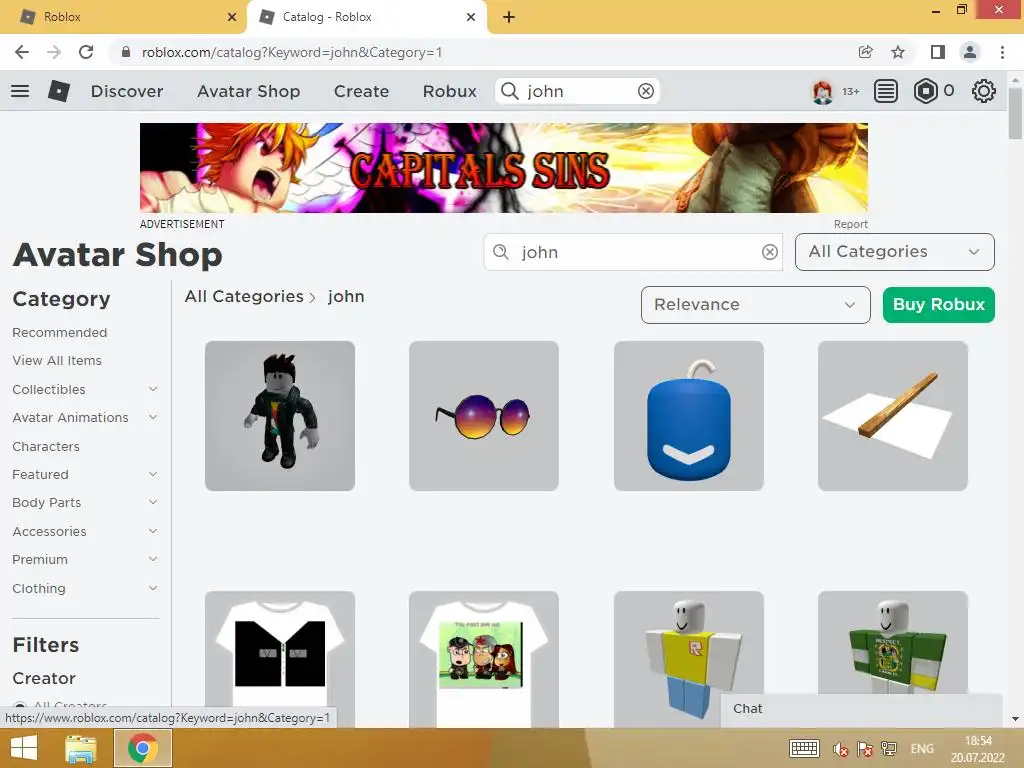Click the Avatar Shop search magnifier icon
The height and width of the screenshot is (768, 1024).
point(500,252)
